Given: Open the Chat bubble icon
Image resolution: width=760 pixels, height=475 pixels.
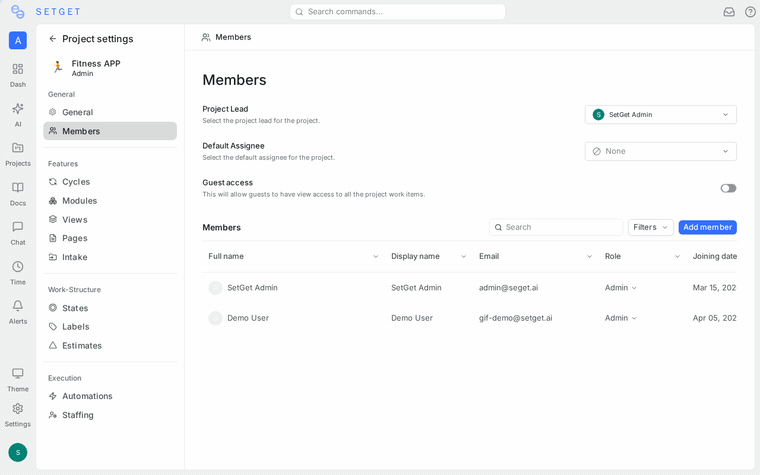Looking at the screenshot, I should coord(18,227).
